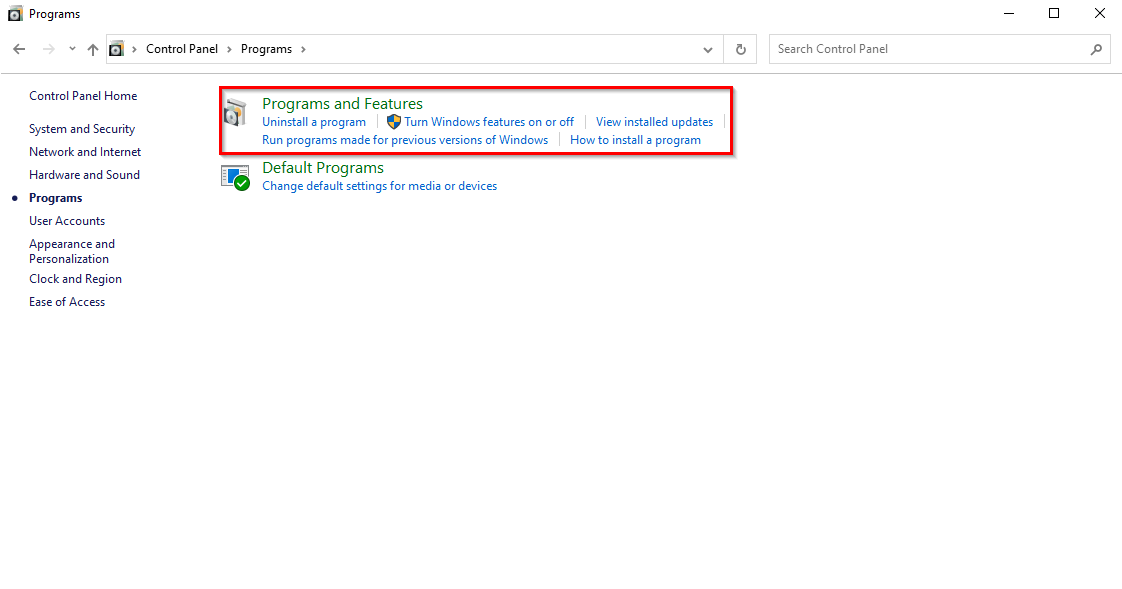Open Appearance and Personalization category

72,251
